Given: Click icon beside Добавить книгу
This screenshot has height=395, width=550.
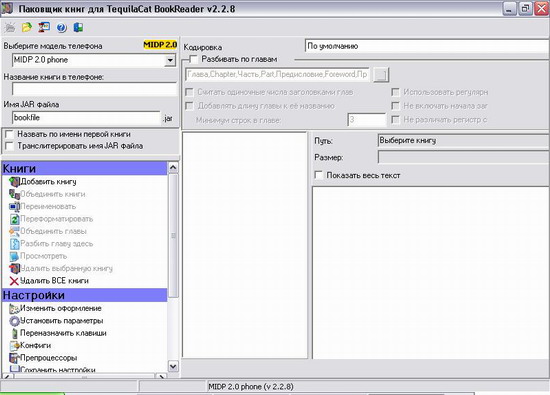Looking at the screenshot, I should [14, 182].
